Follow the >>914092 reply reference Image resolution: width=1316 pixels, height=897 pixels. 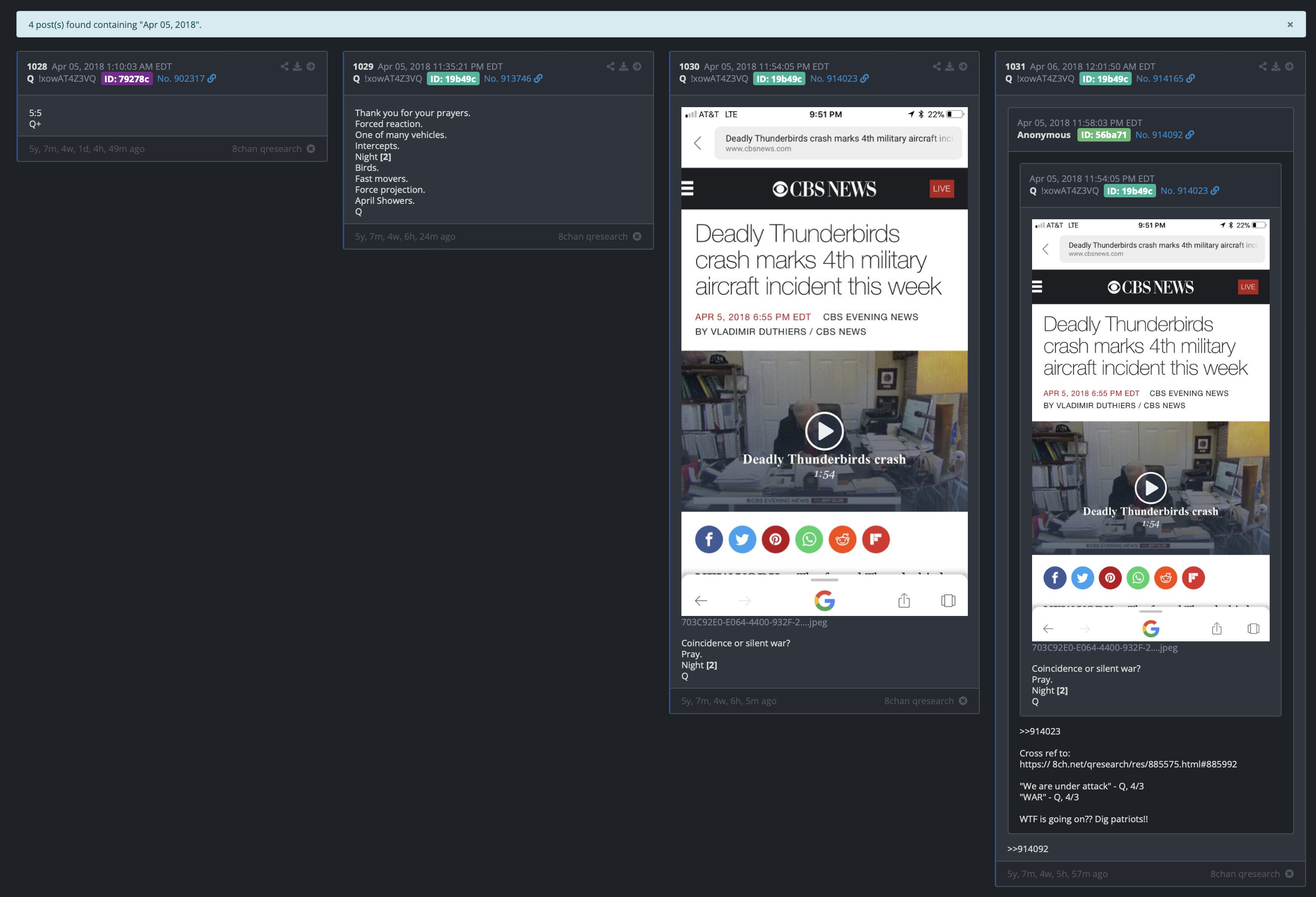[1027, 849]
